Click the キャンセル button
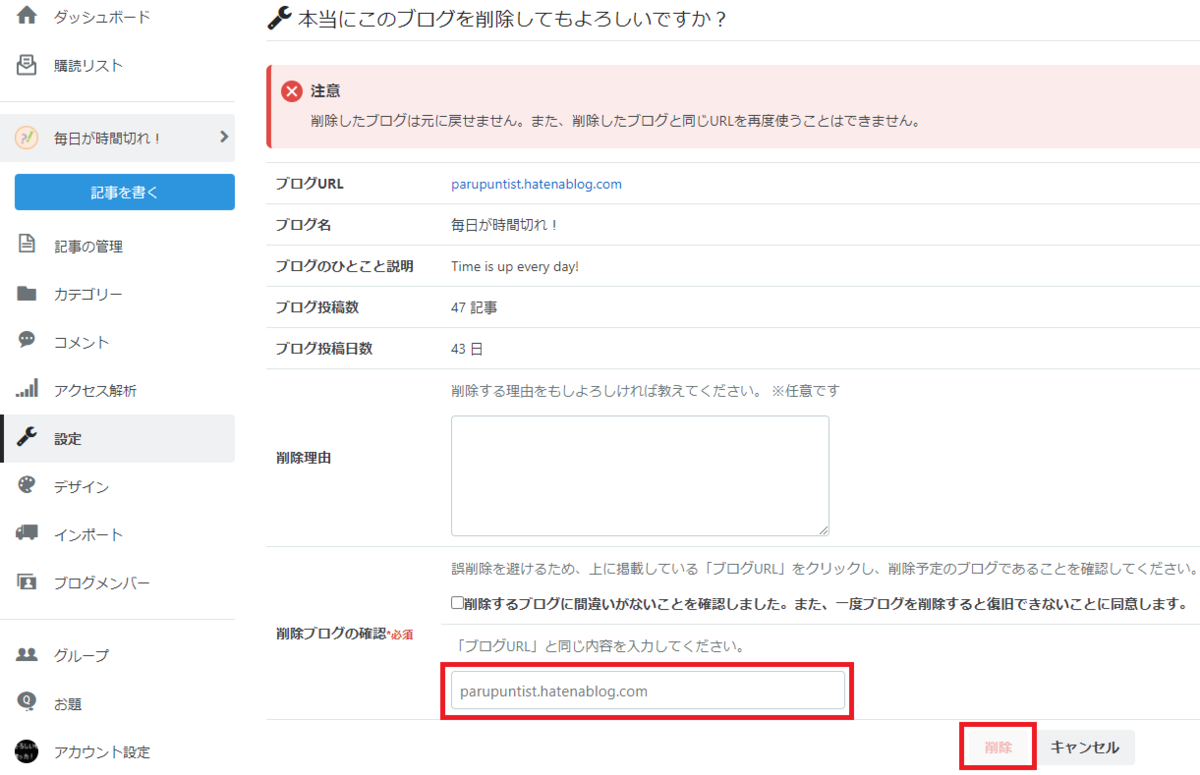This screenshot has width=1200, height=775. tap(1085, 747)
